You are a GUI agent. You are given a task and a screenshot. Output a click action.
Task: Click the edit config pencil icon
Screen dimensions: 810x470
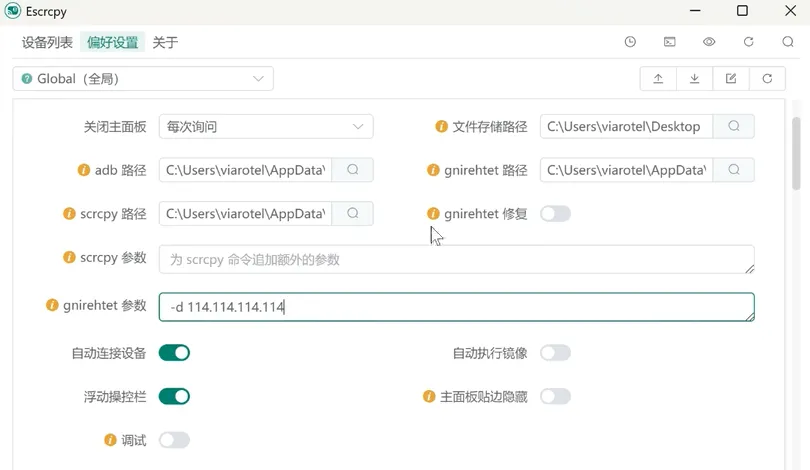tap(731, 79)
